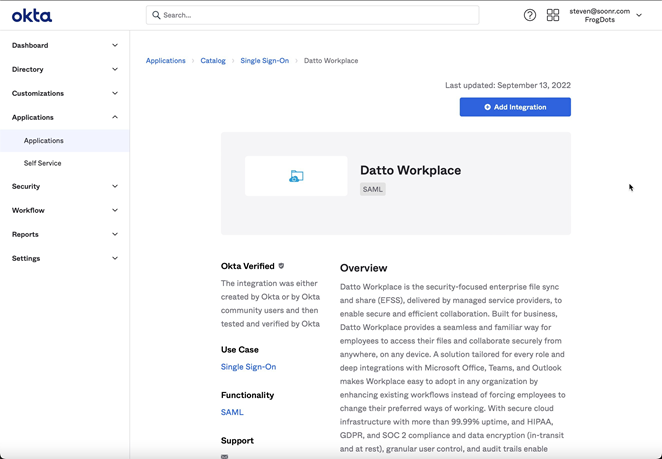Click the Okta logo
Image resolution: width=662 pixels, height=459 pixels.
(32, 15)
